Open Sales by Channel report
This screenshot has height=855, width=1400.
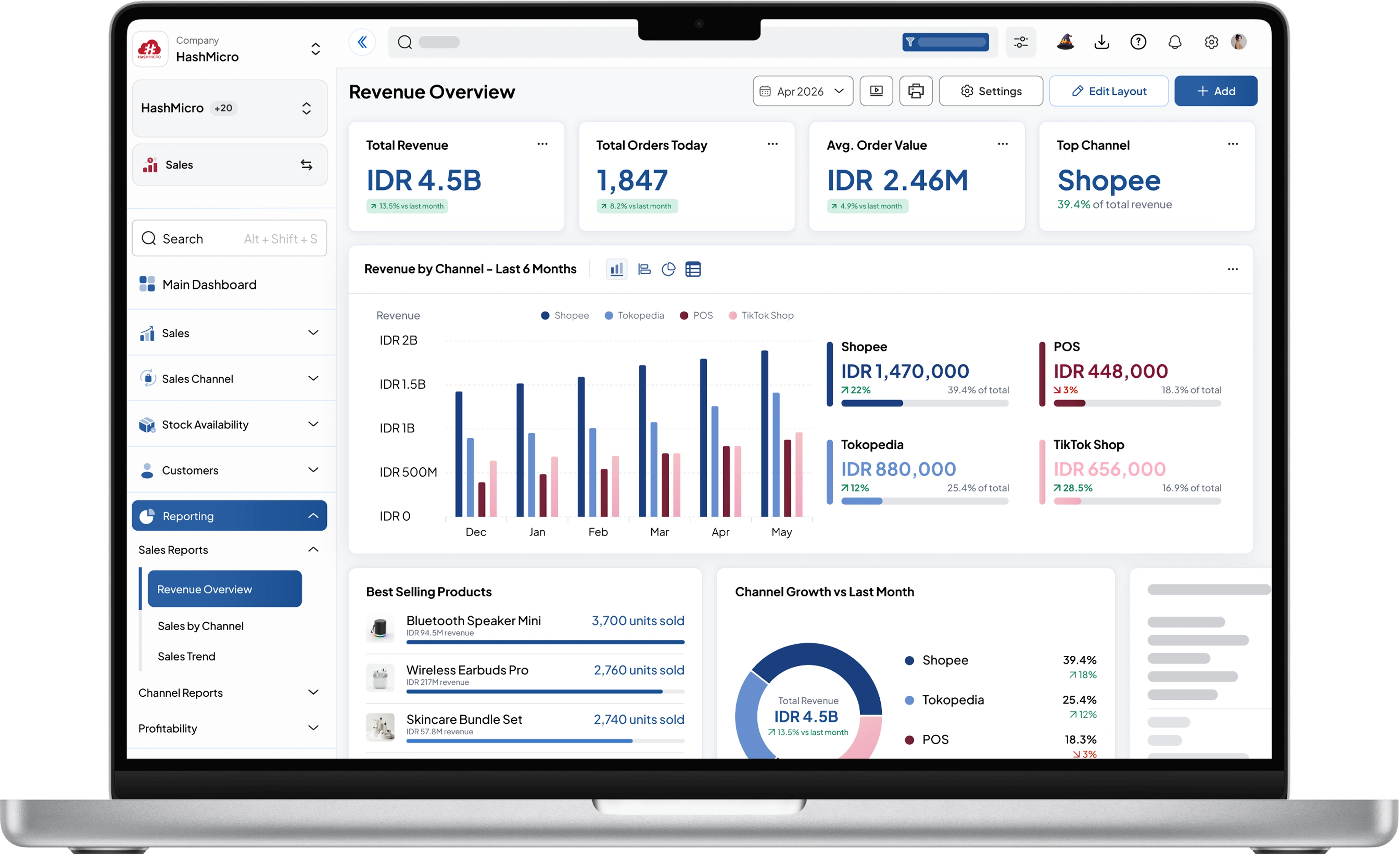200,626
